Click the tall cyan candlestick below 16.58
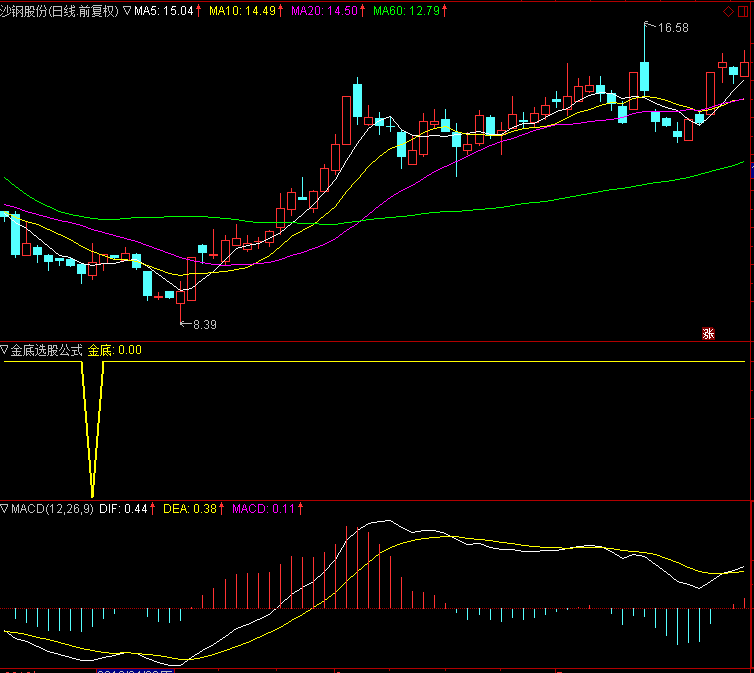This screenshot has width=754, height=673. point(644,76)
